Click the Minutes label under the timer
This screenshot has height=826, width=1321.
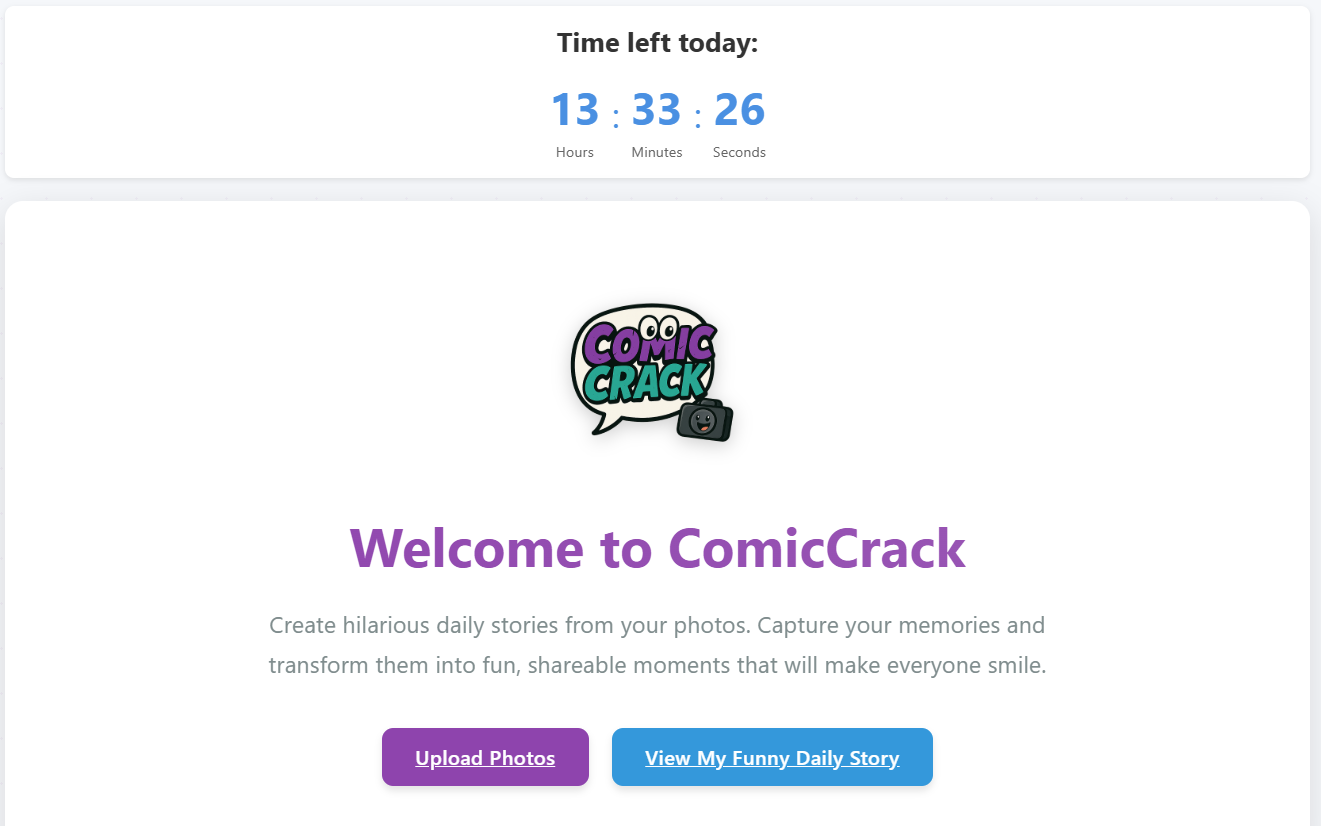coord(657,152)
